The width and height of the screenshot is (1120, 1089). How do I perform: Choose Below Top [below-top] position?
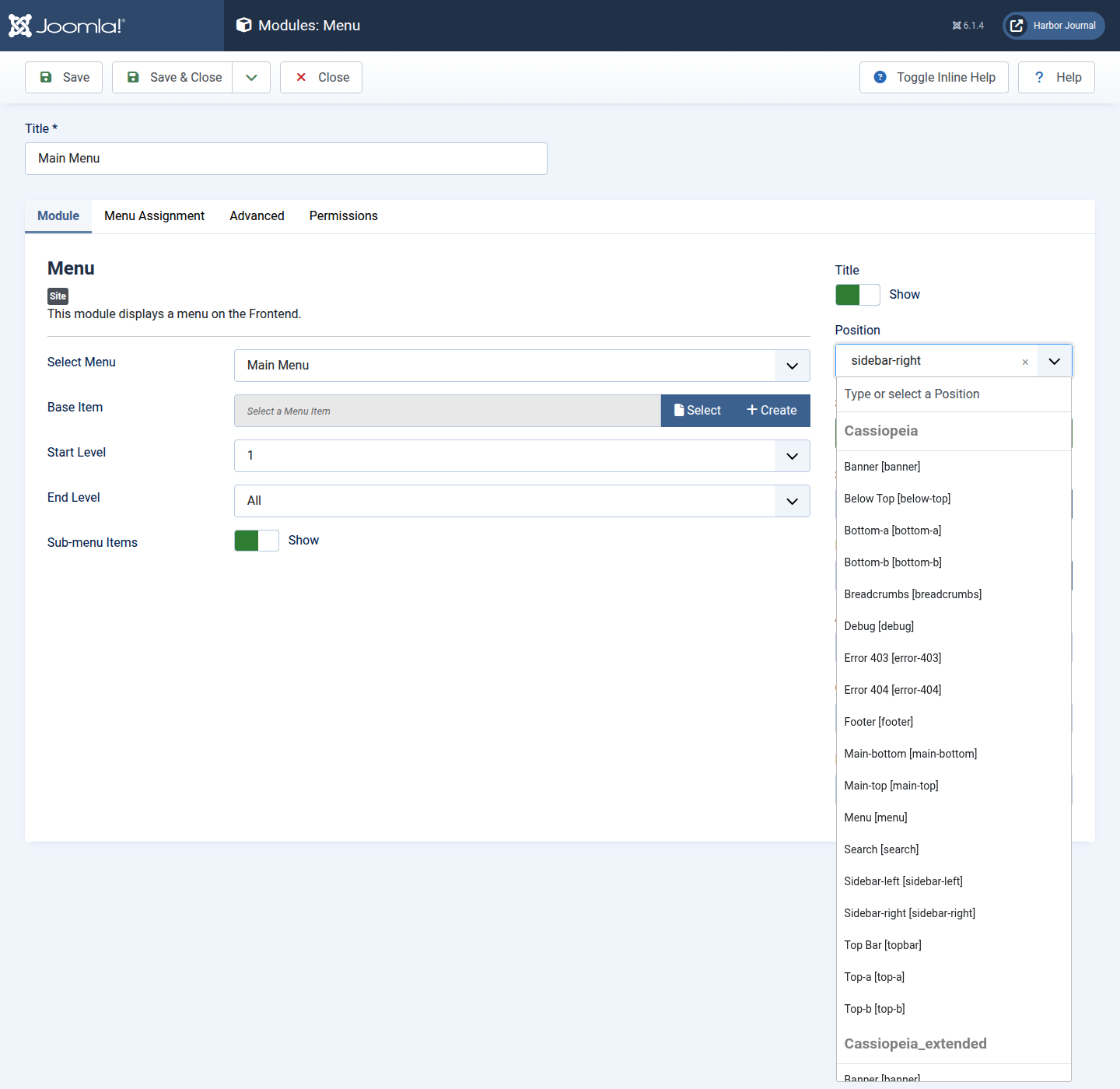point(954,499)
